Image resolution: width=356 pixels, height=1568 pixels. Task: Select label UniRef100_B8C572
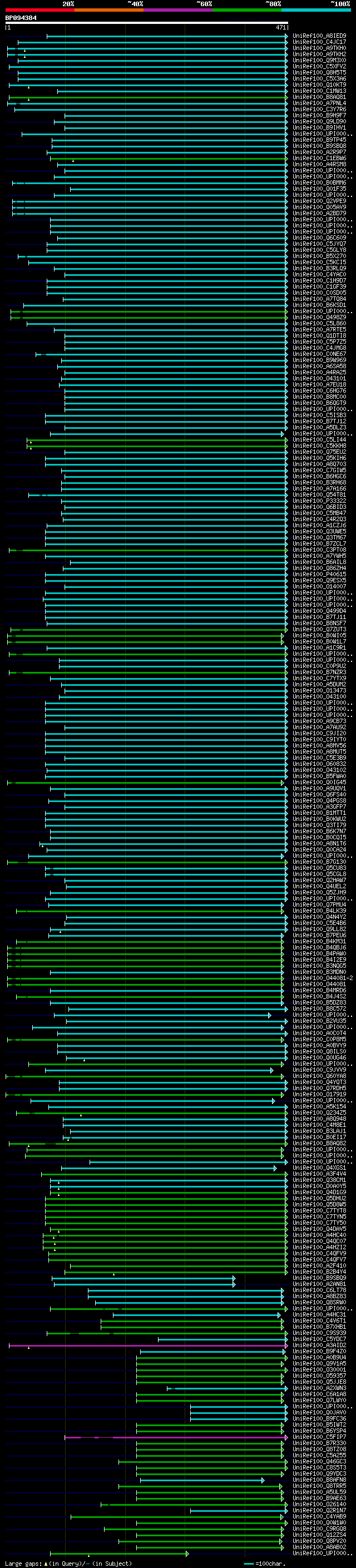(319, 1008)
